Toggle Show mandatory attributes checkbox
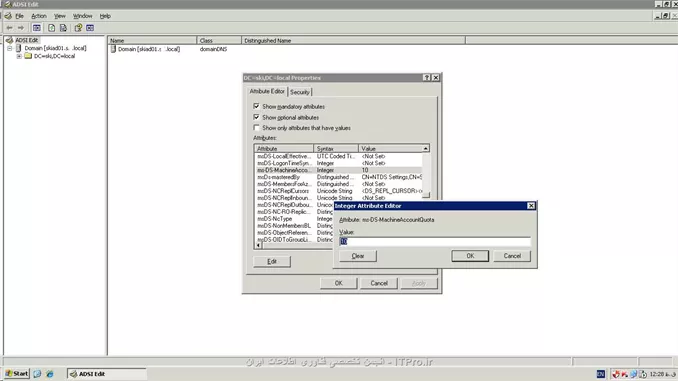 click(x=256, y=106)
